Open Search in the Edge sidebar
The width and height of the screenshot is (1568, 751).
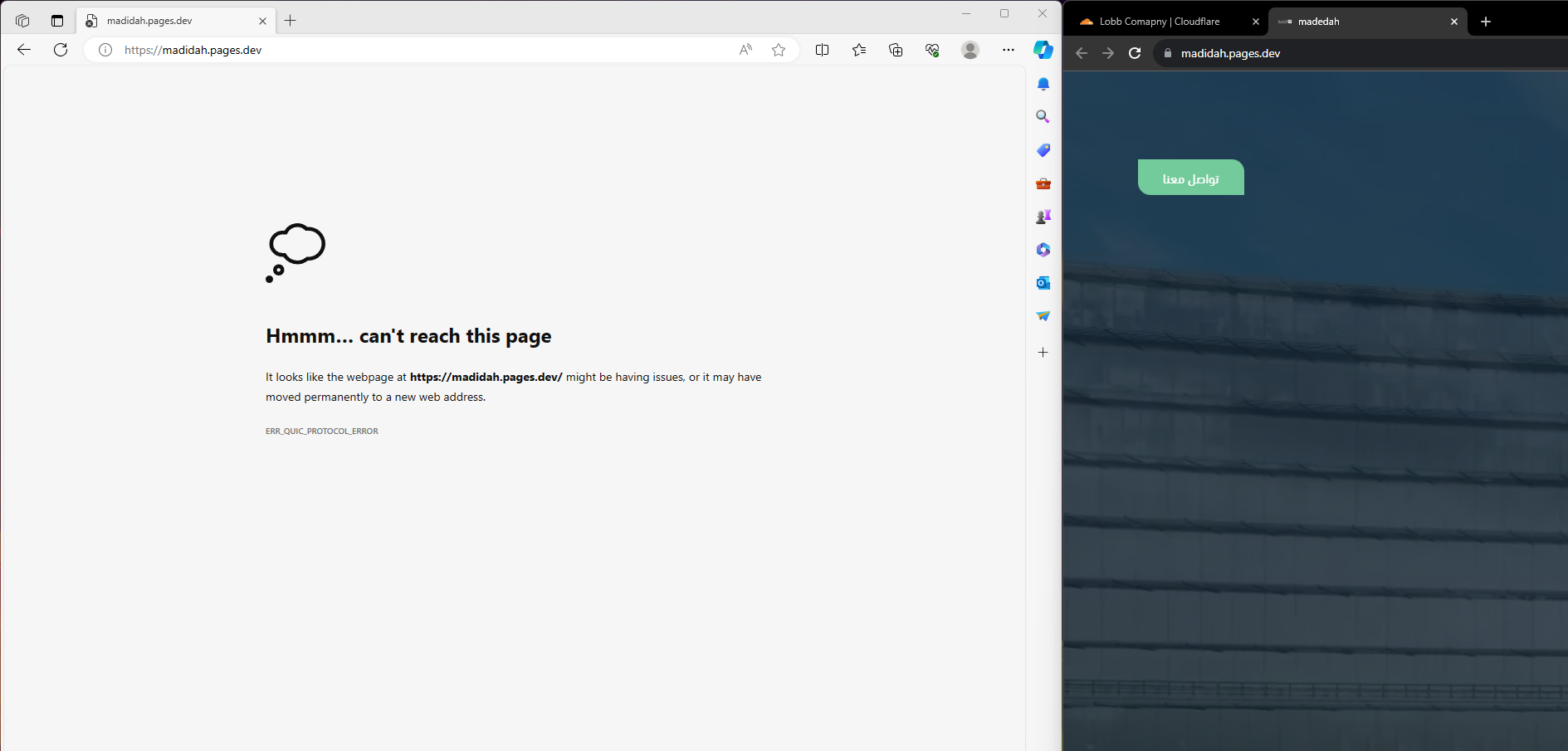point(1043,116)
